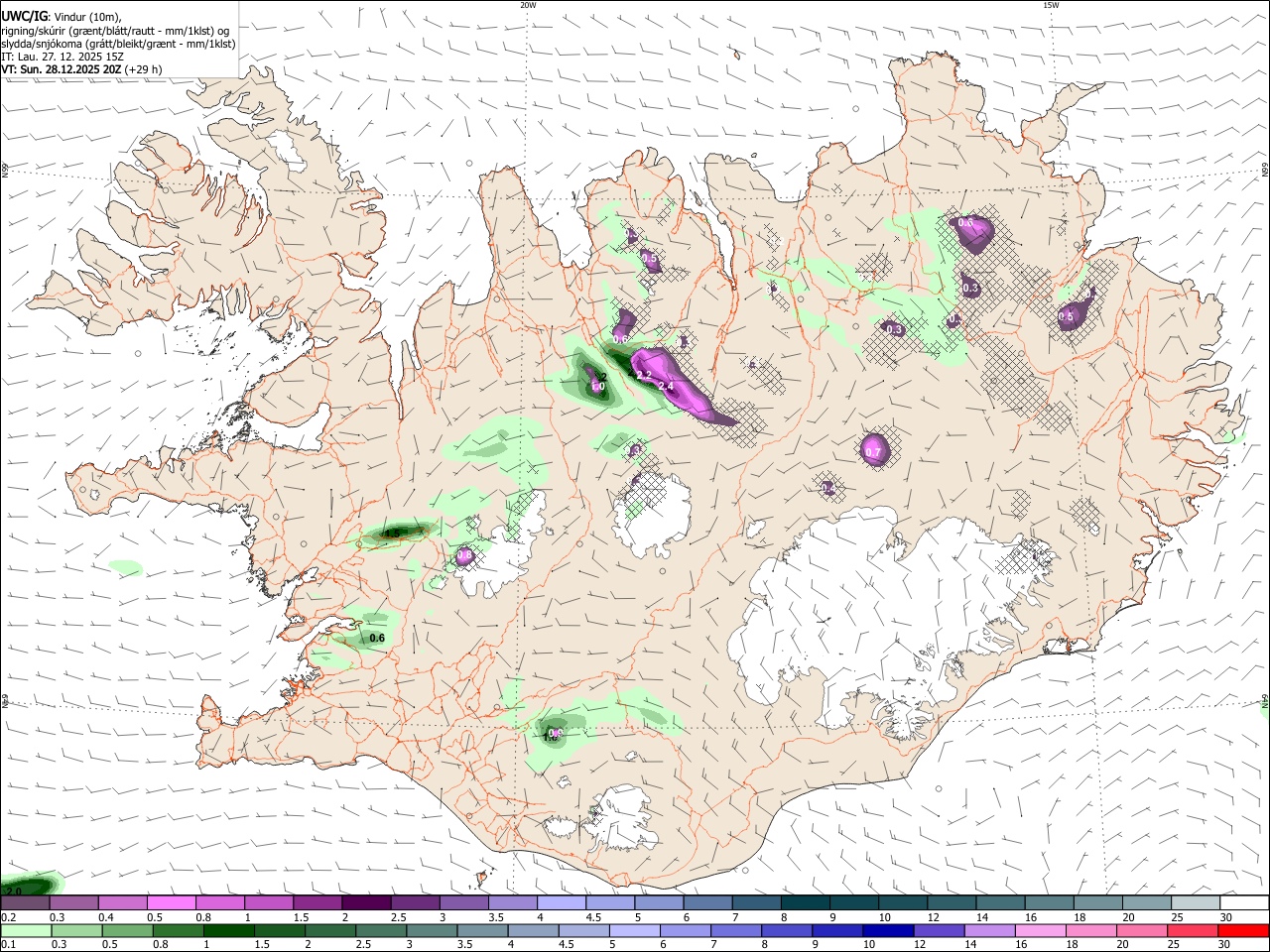Click the black 0.6 value on green rain patch

point(377,639)
